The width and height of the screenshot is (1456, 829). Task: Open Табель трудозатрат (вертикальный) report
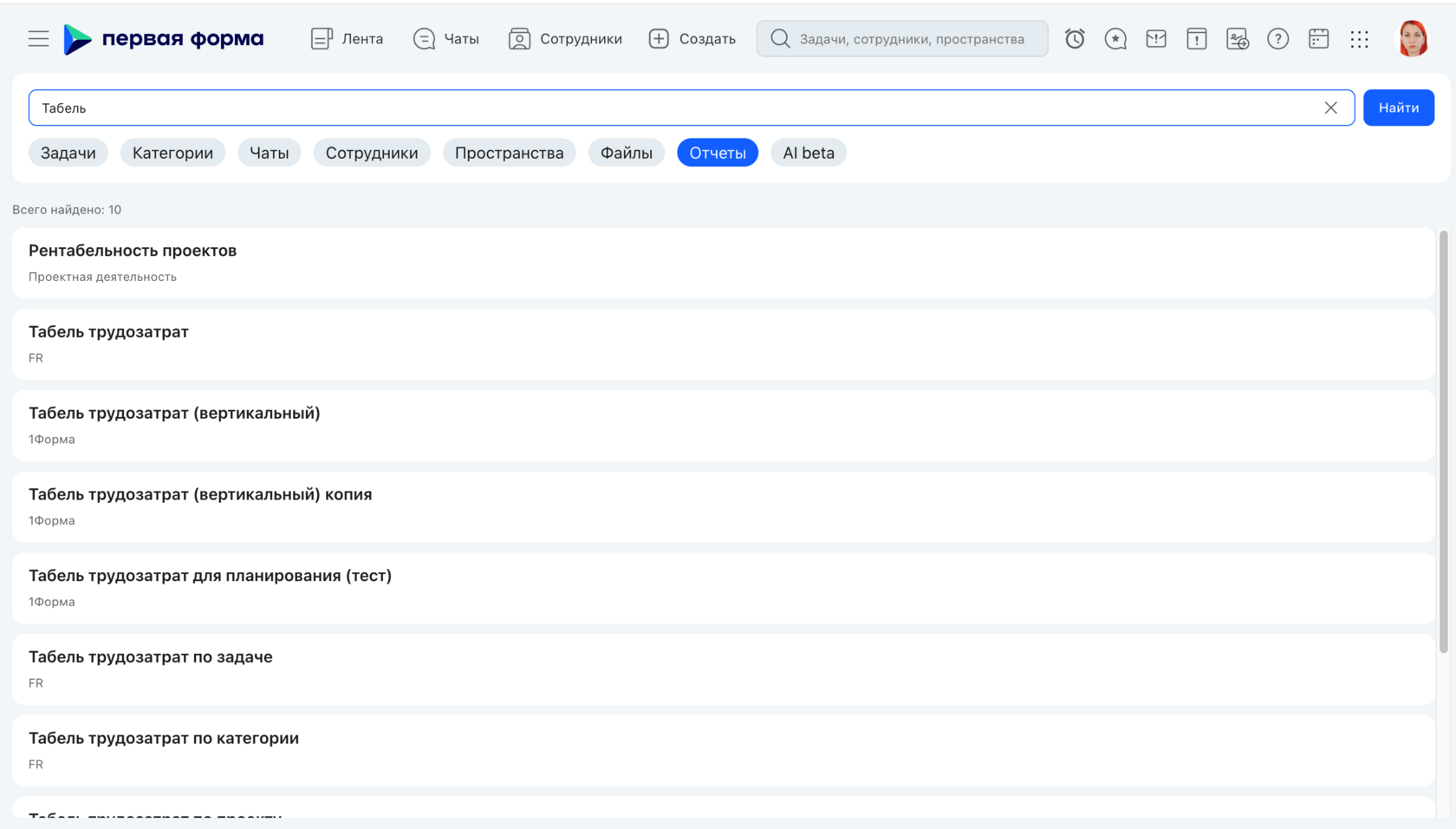point(723,426)
